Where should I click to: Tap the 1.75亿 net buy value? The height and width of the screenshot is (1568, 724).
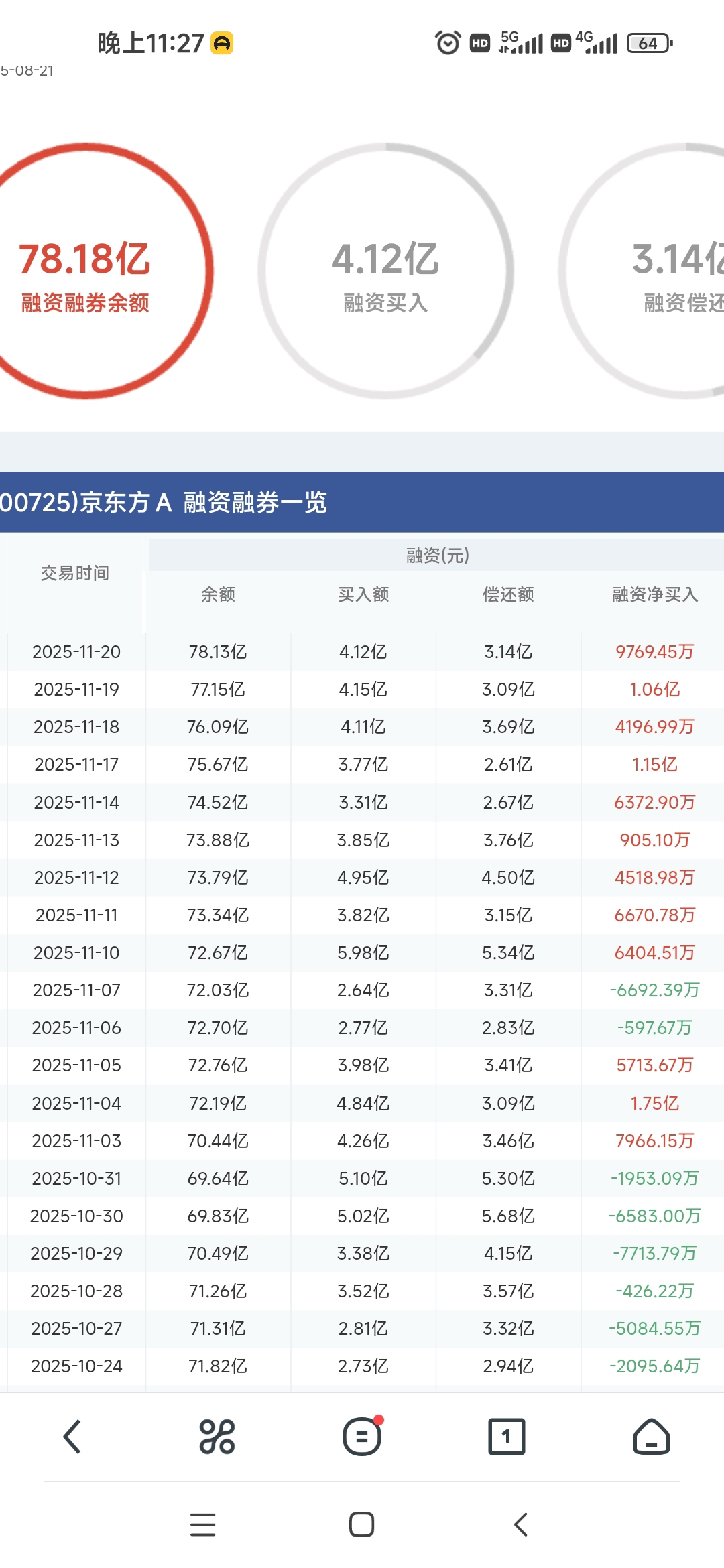click(655, 1104)
